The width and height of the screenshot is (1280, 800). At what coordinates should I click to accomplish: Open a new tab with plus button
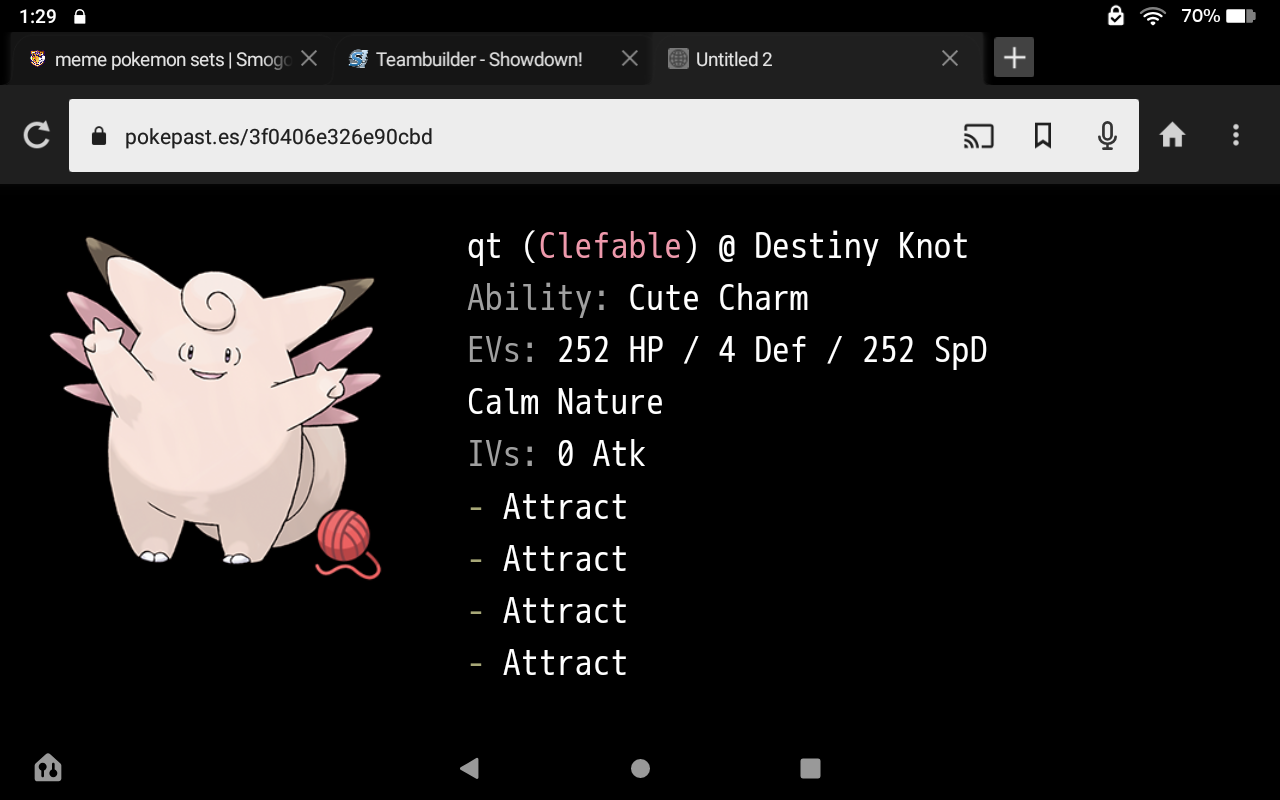tap(1014, 58)
